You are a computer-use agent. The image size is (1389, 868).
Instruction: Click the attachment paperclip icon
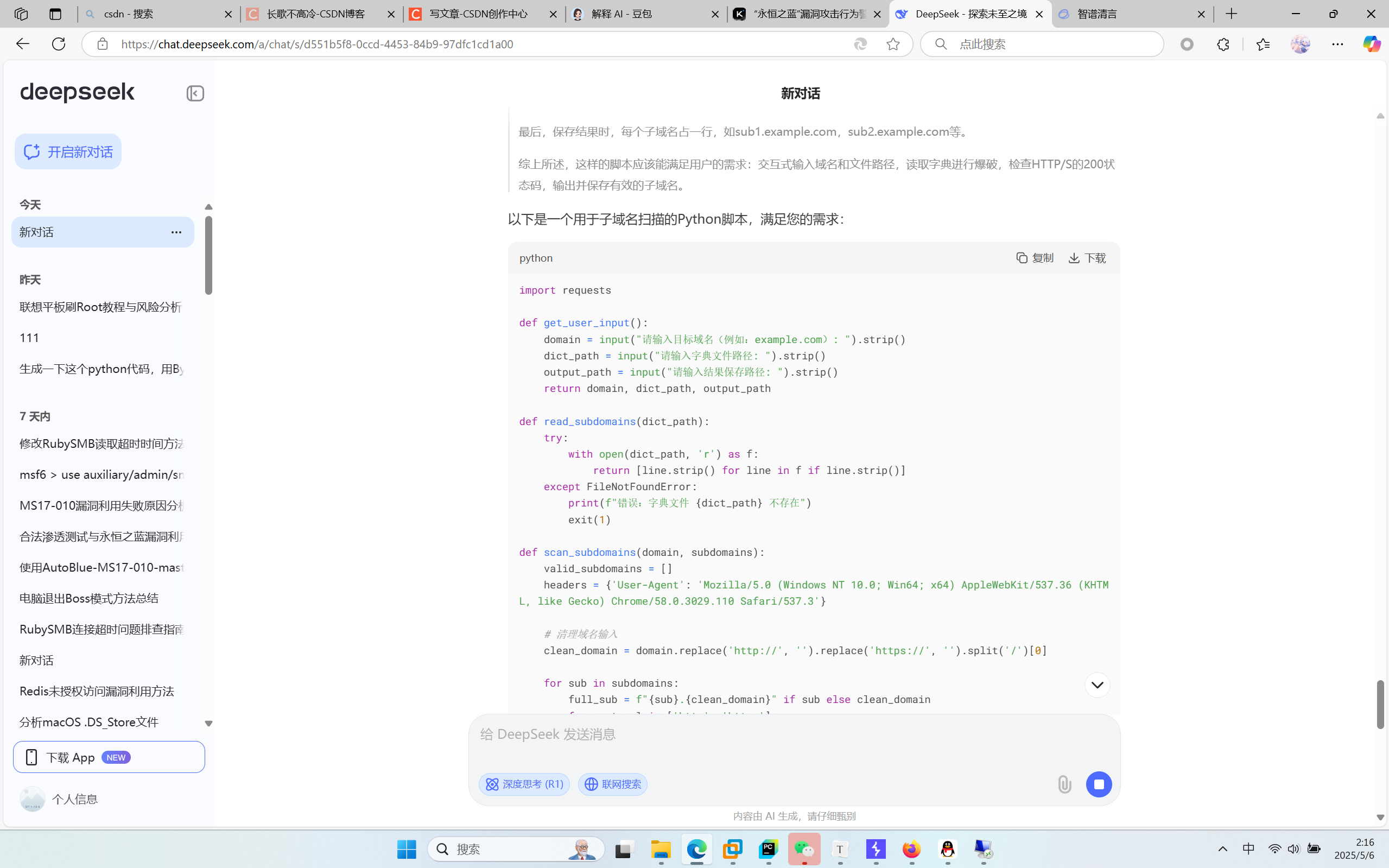pyautogui.click(x=1064, y=784)
